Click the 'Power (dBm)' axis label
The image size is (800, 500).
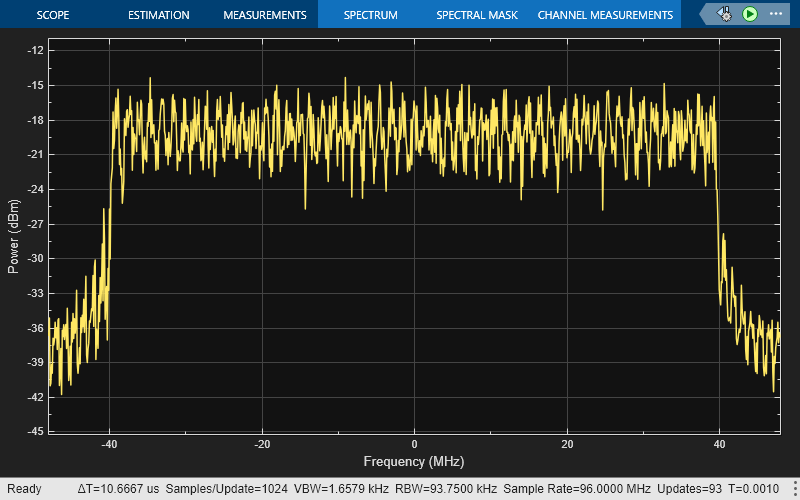(x=13, y=236)
